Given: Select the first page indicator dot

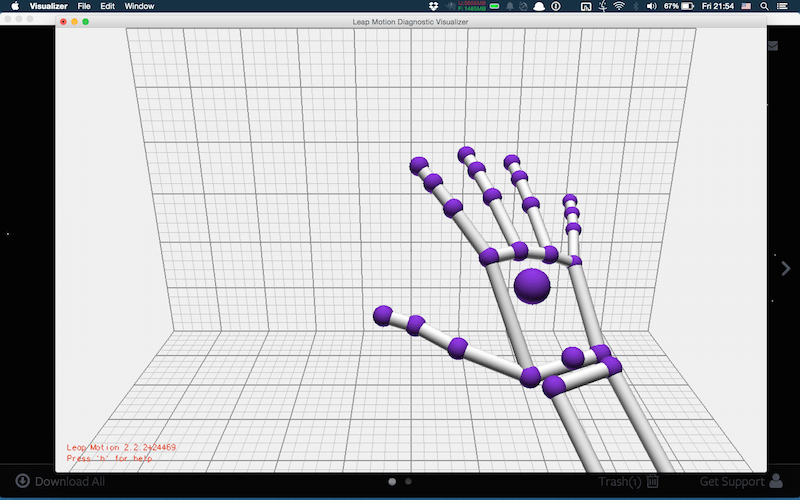Looking at the screenshot, I should [x=392, y=481].
